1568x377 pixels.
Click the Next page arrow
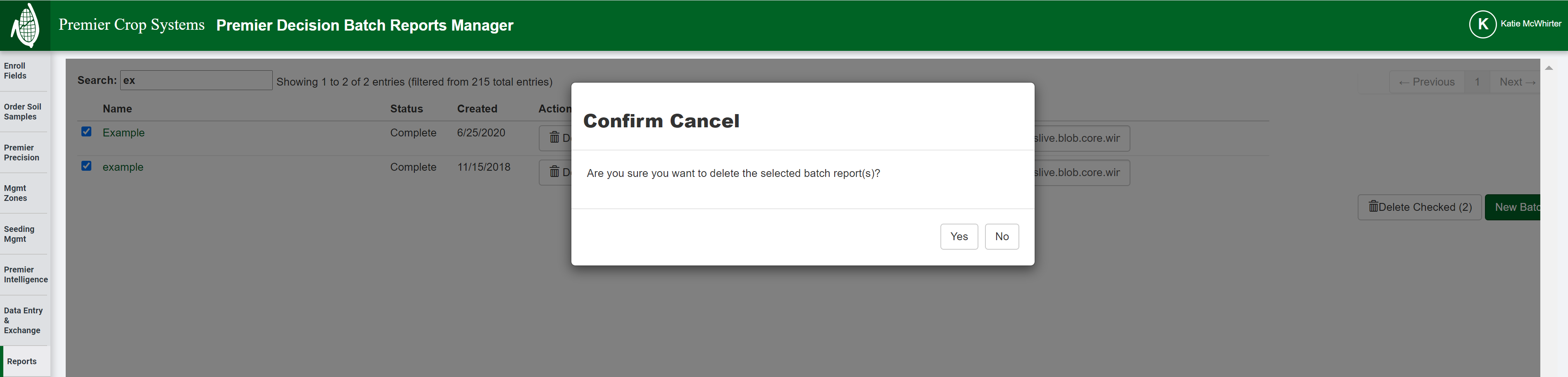[x=1515, y=81]
